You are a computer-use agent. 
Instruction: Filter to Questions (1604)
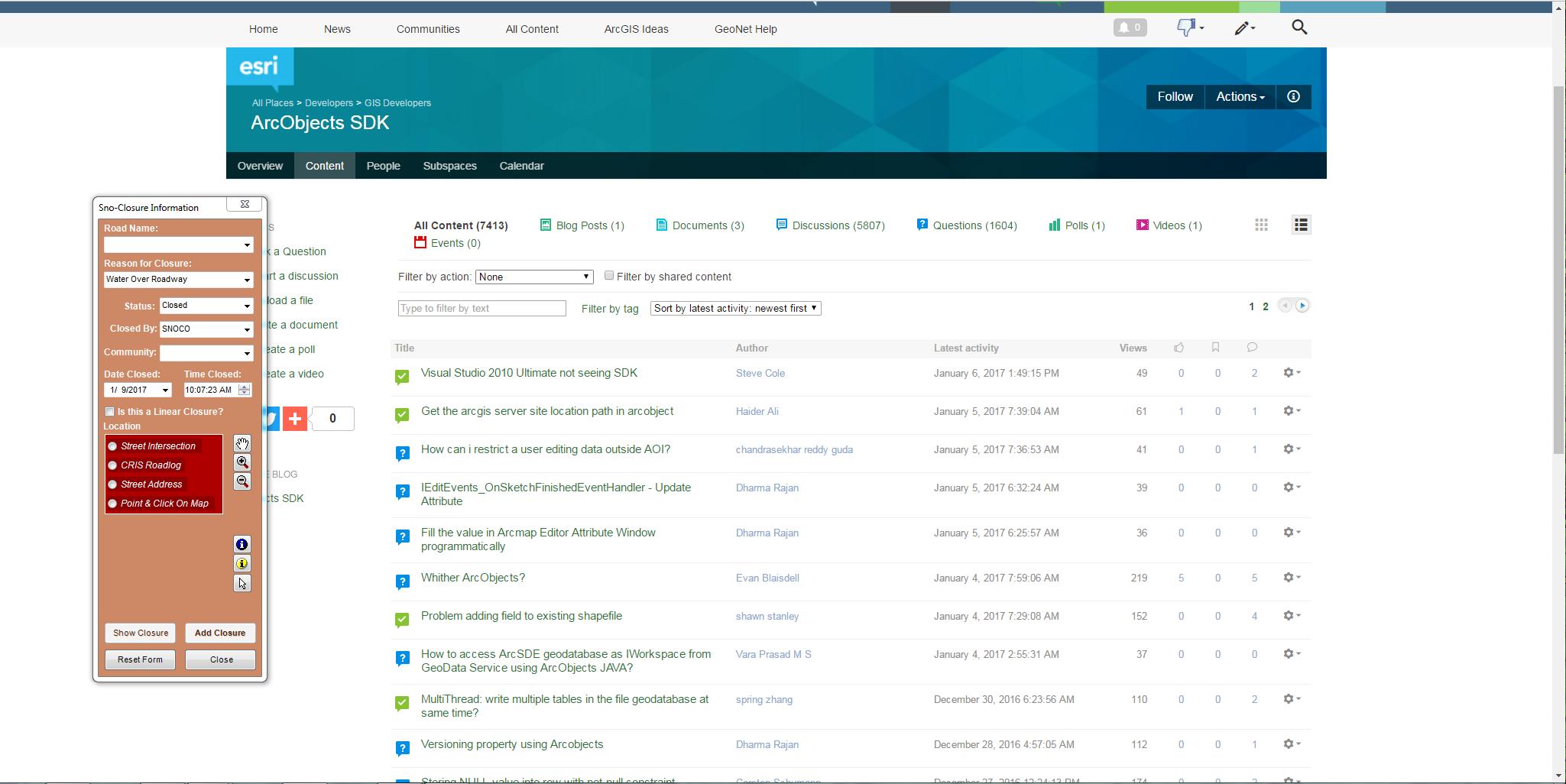(x=967, y=225)
